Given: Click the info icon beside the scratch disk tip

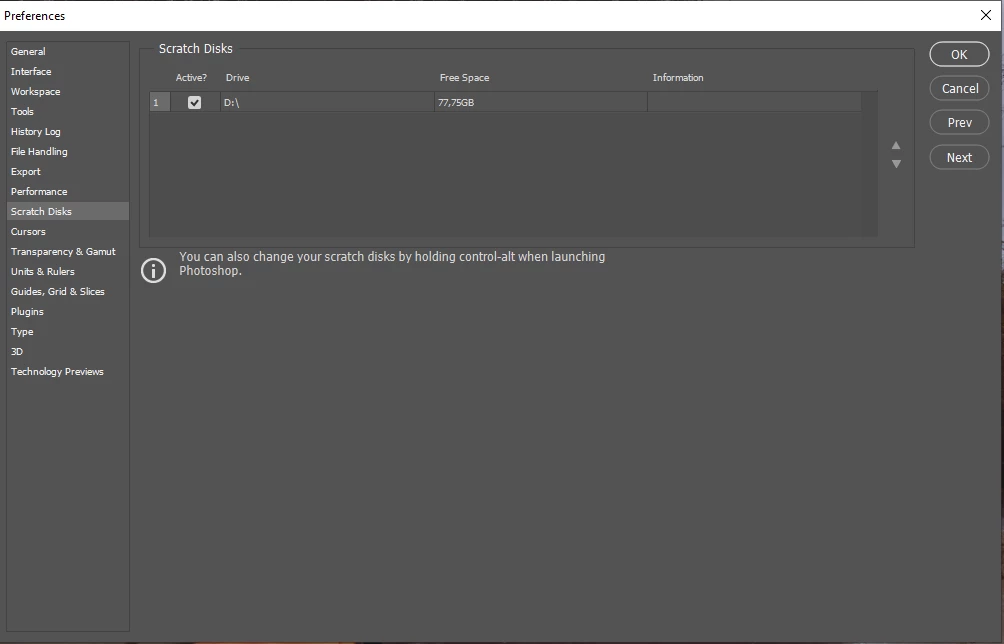Looking at the screenshot, I should tap(154, 270).
